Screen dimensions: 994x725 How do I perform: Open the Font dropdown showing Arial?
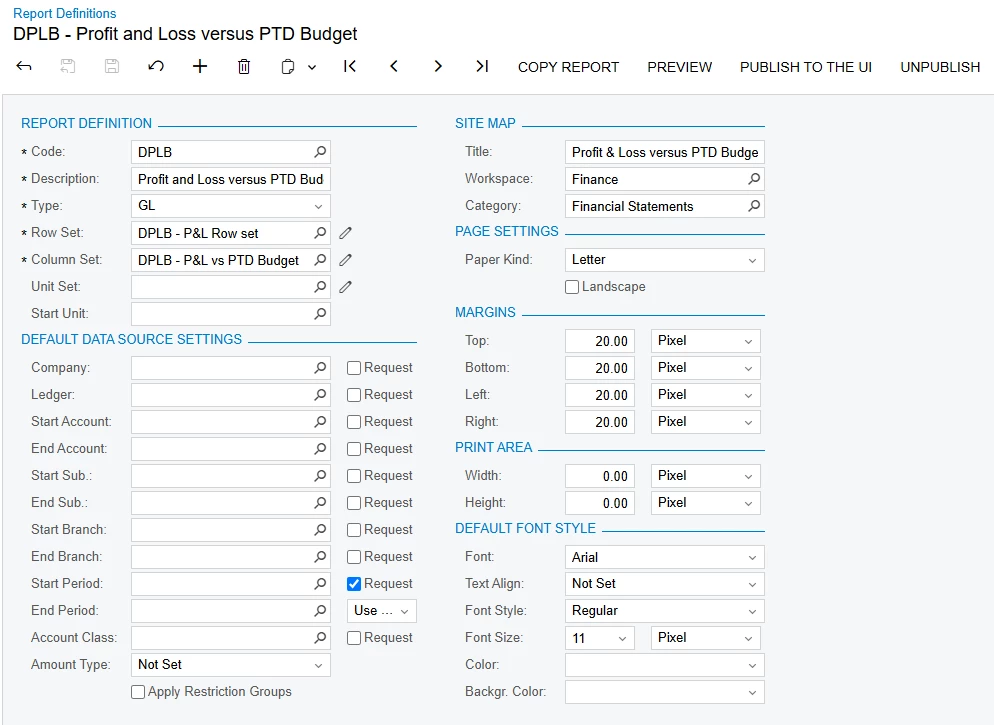click(x=664, y=557)
